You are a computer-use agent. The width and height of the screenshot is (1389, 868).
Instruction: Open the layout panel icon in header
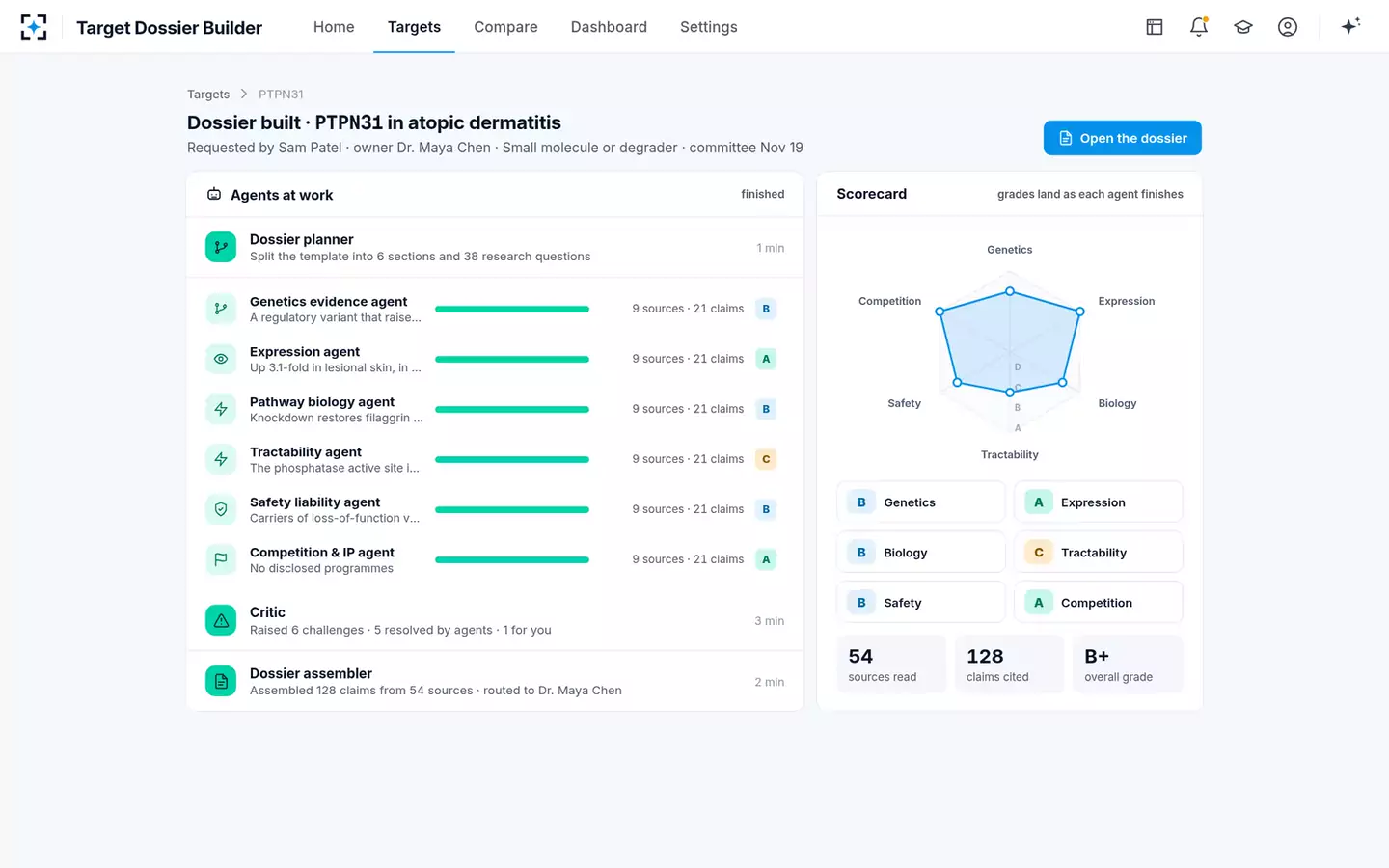pyautogui.click(x=1155, y=27)
